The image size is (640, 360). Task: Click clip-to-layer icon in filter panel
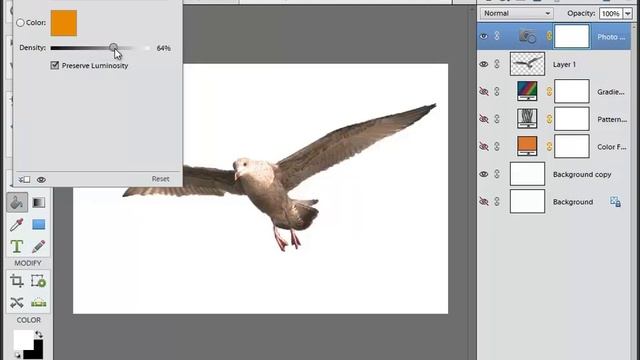click(x=24, y=180)
